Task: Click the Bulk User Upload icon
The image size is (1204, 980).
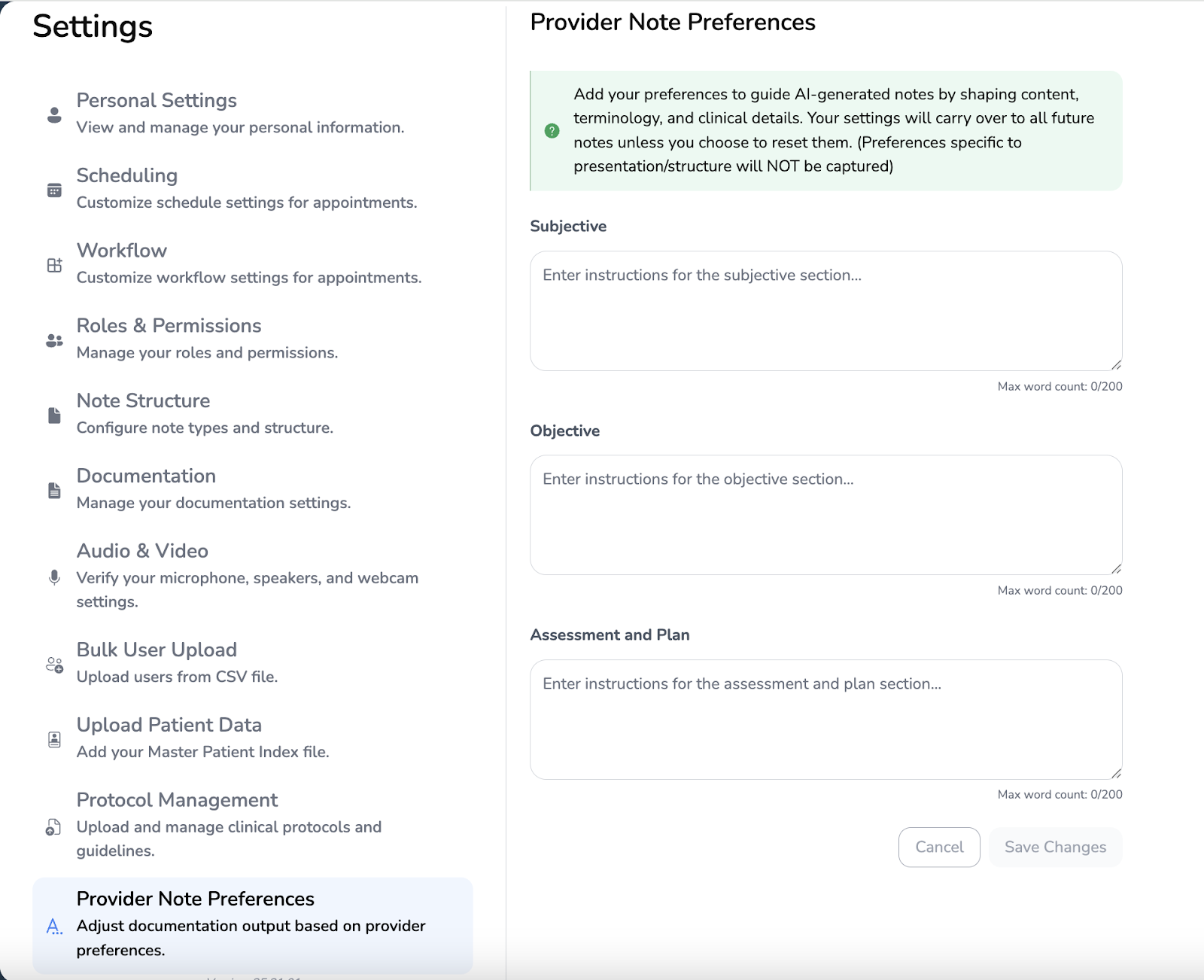Action: pos(54,665)
